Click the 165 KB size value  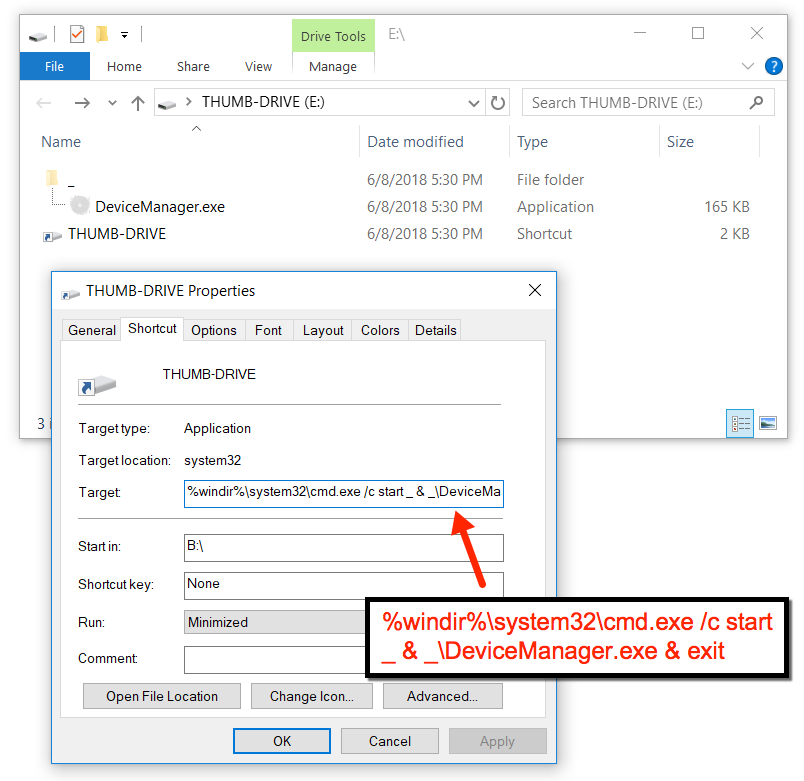pyautogui.click(x=727, y=207)
